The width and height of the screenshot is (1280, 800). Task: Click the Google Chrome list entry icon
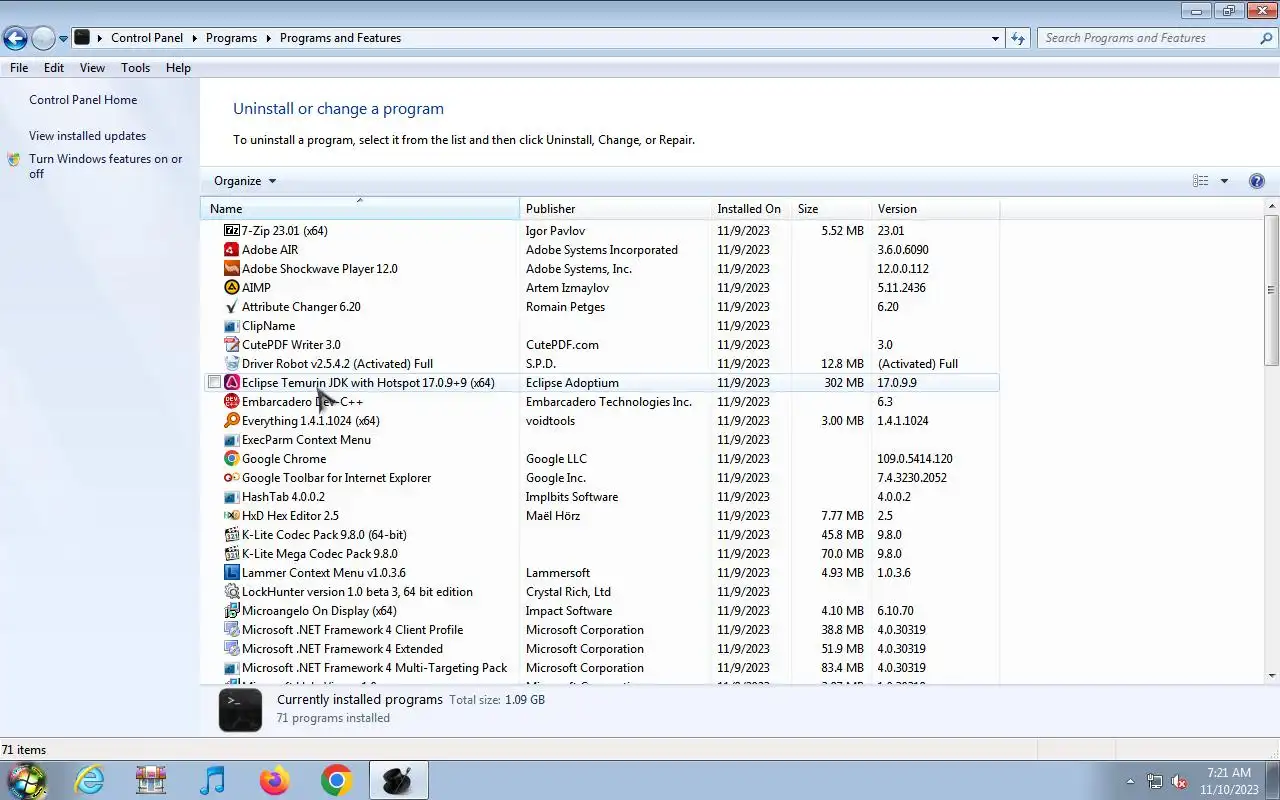click(232, 459)
